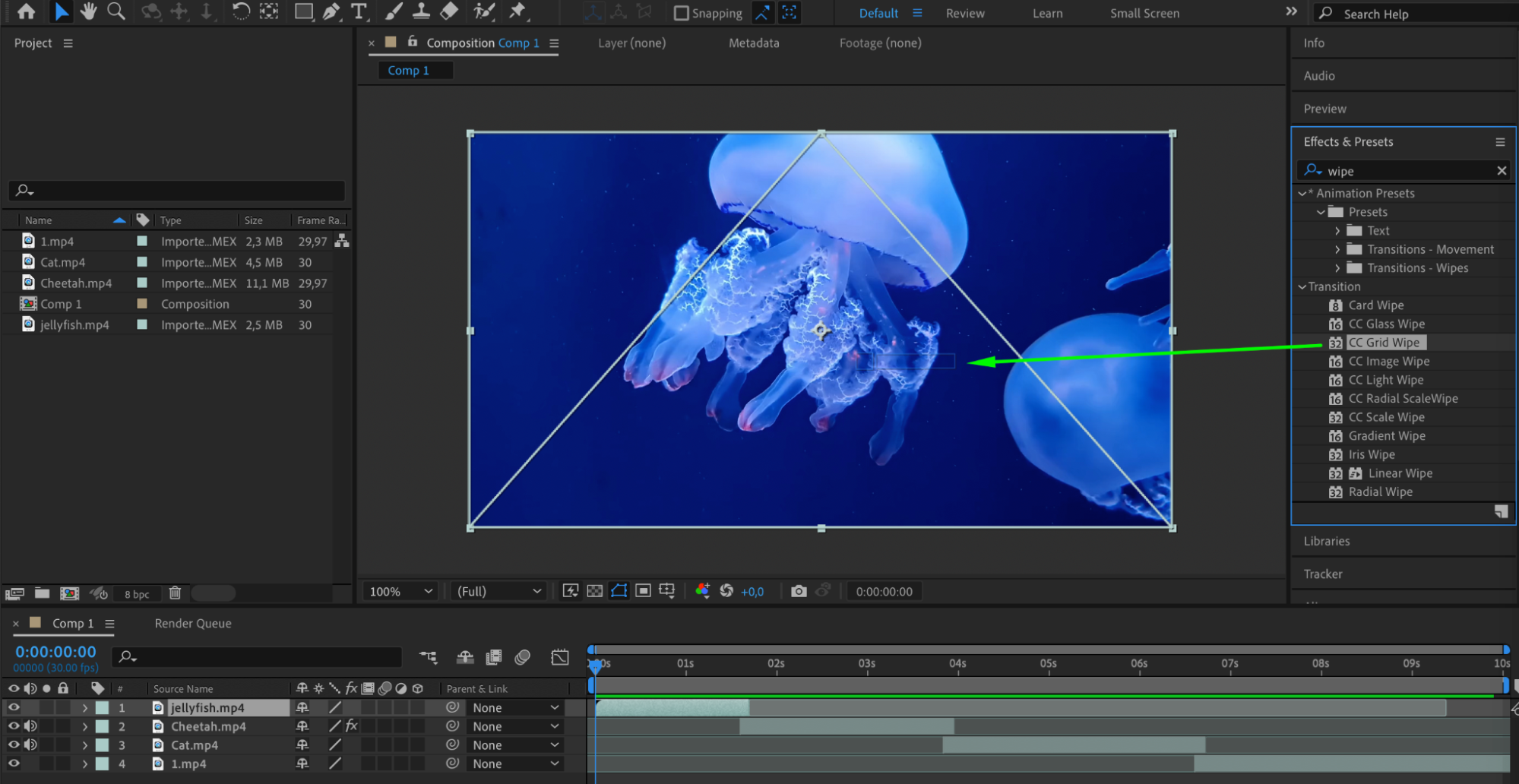1519x784 pixels.
Task: Select the Zoom tool in toolbar
Action: (116, 11)
